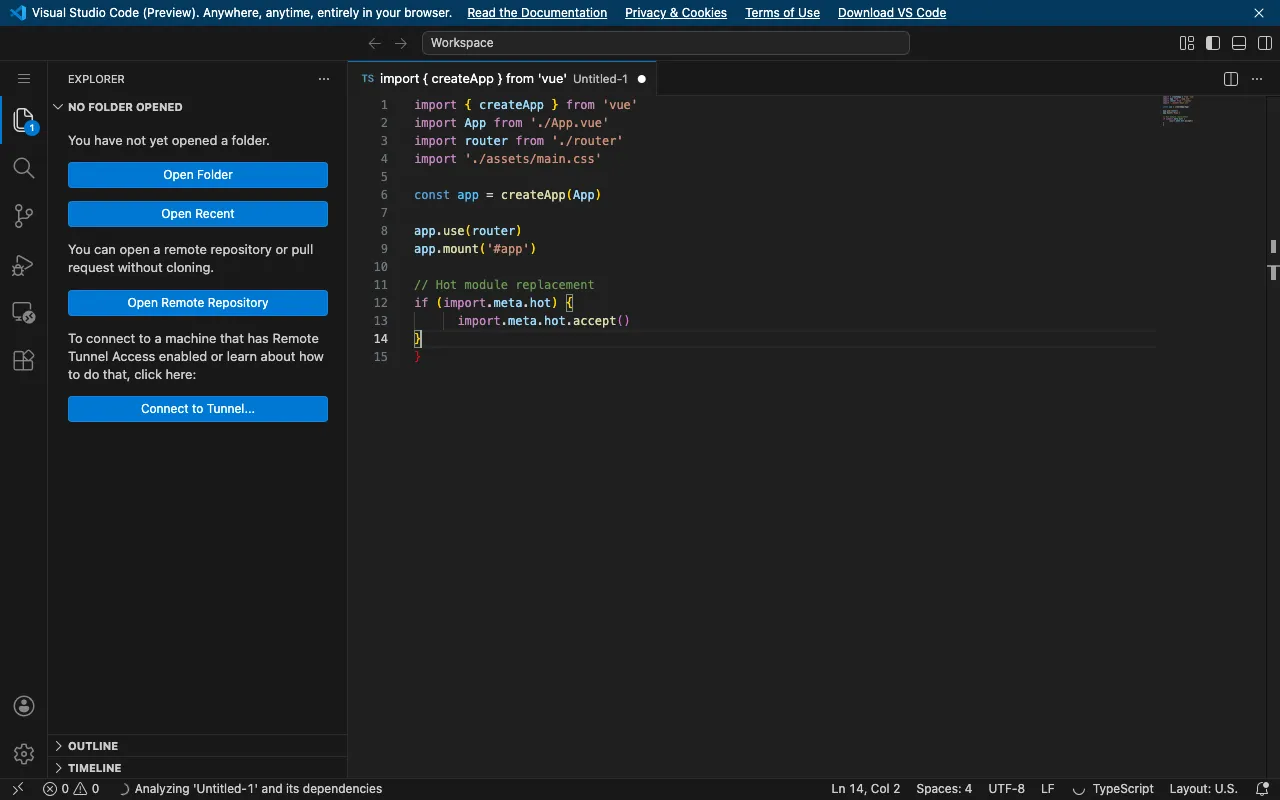Change keyboard Layout: U.S. setting
Image resolution: width=1280 pixels, height=800 pixels.
pyautogui.click(x=1203, y=789)
